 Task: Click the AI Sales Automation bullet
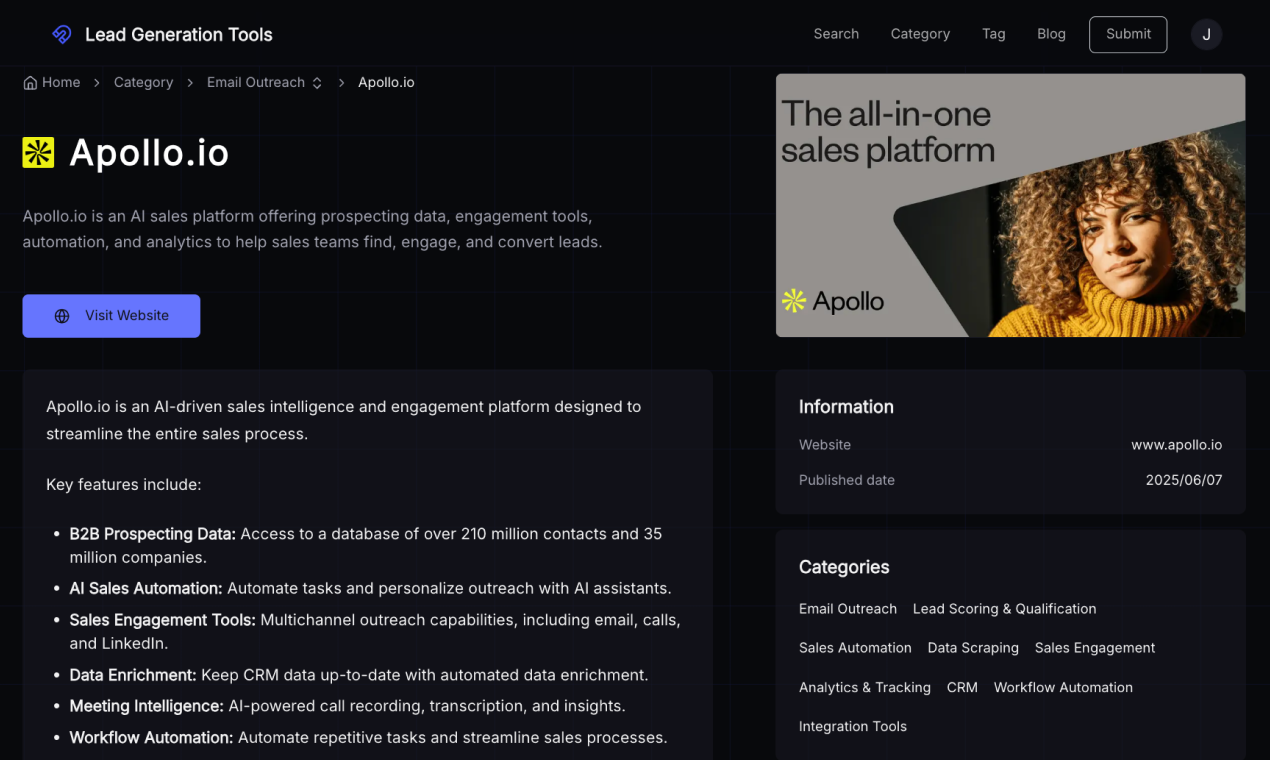click(x=370, y=588)
